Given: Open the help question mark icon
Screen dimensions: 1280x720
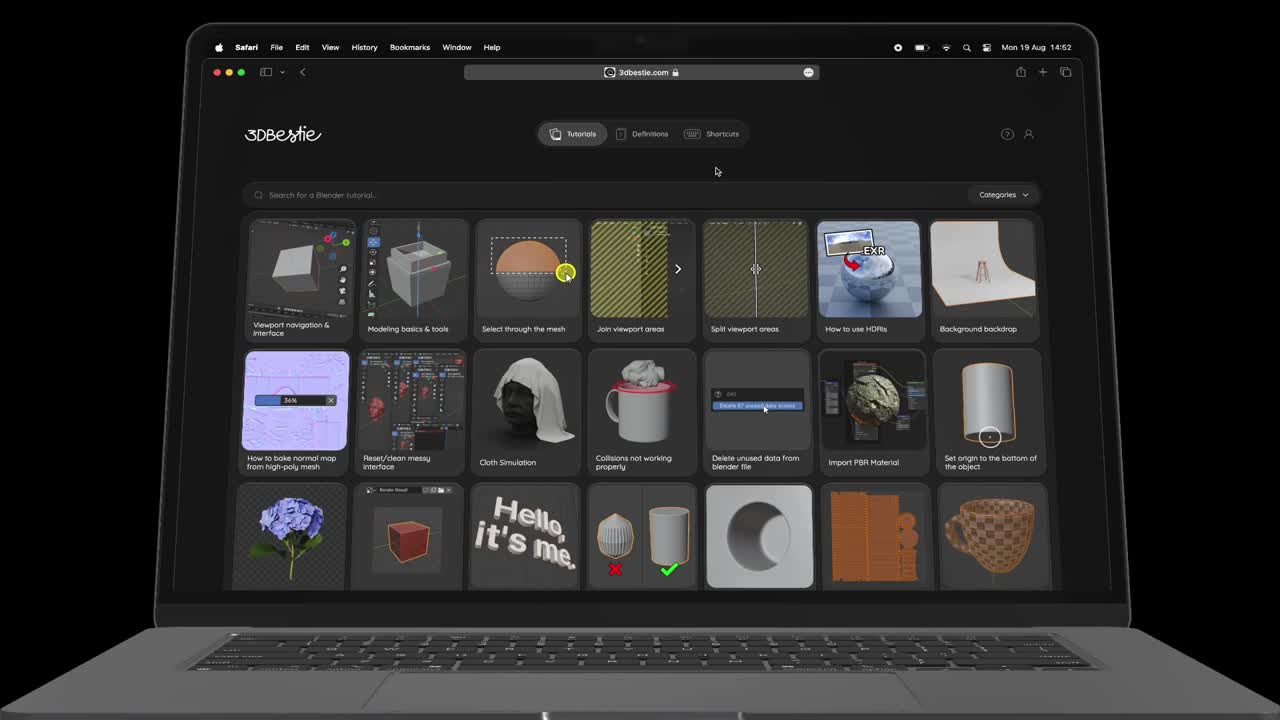Looking at the screenshot, I should tap(1007, 134).
